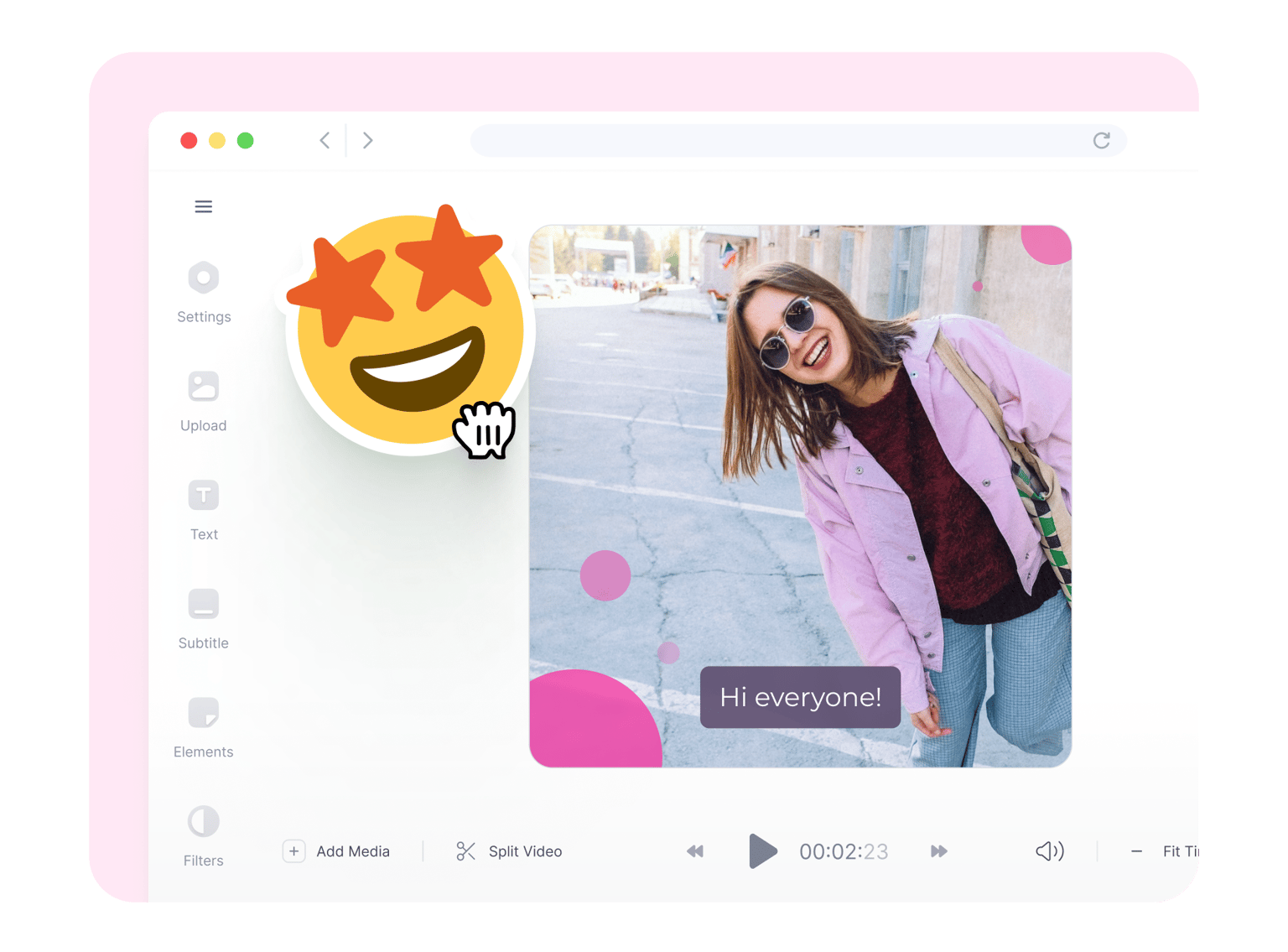Play the video
Viewport: 1288px width, 952px height.
click(x=762, y=851)
